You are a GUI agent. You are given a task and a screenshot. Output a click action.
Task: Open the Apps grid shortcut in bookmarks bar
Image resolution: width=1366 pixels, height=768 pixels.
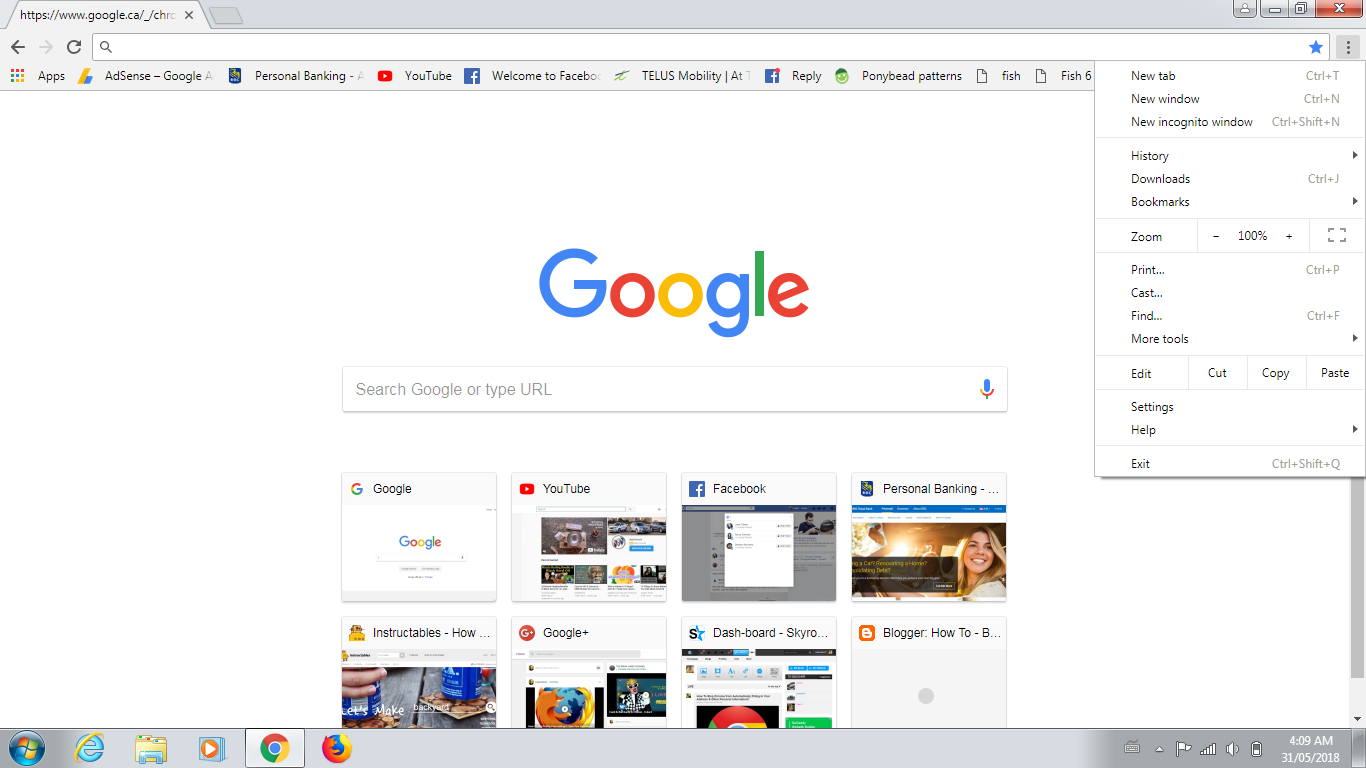click(x=38, y=76)
